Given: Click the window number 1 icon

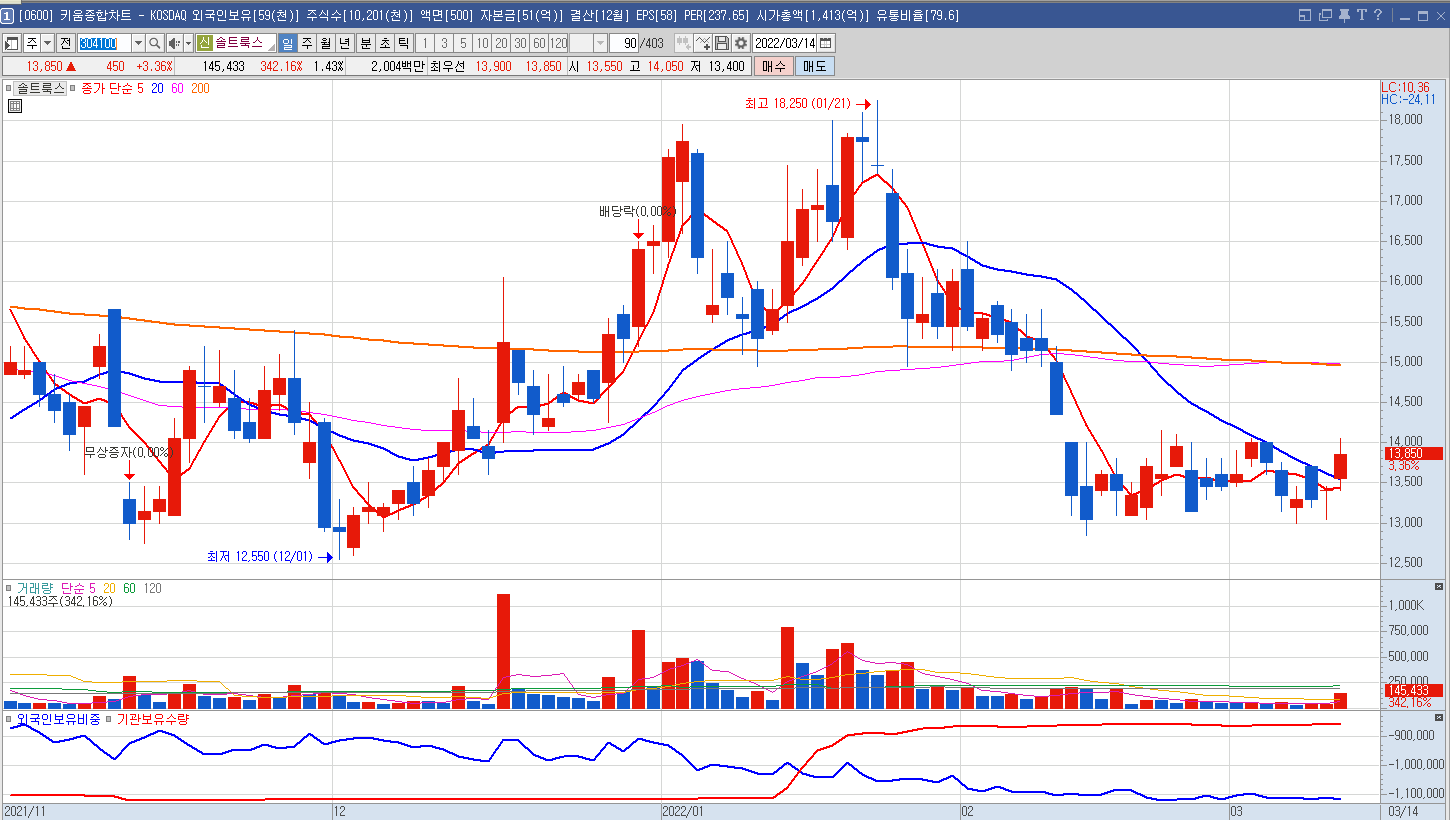Looking at the screenshot, I should (x=8, y=15).
